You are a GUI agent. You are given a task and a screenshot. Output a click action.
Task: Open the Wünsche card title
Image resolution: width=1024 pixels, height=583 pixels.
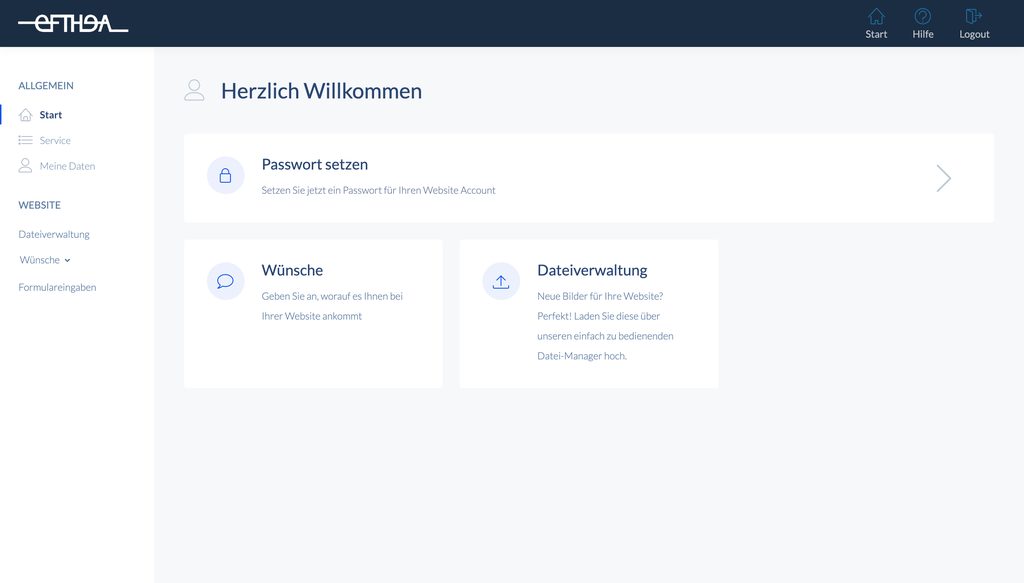(292, 270)
